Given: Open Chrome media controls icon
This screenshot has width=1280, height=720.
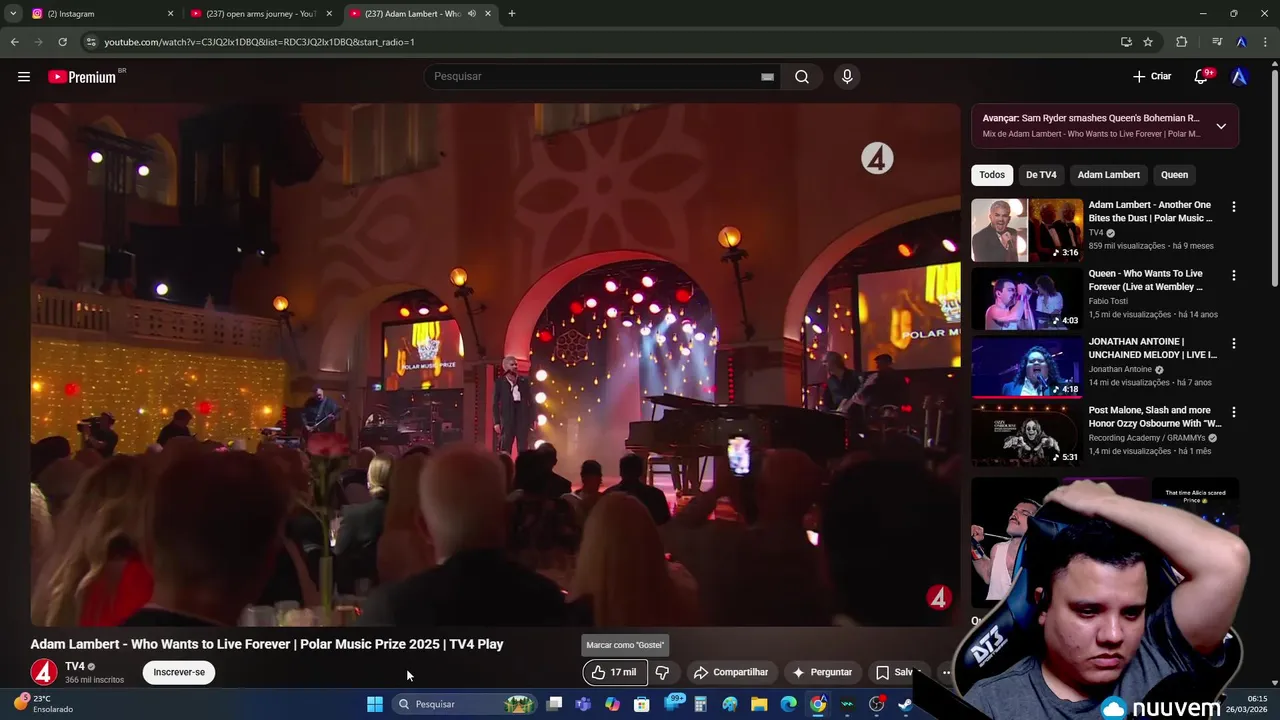Looking at the screenshot, I should pos(1217,42).
